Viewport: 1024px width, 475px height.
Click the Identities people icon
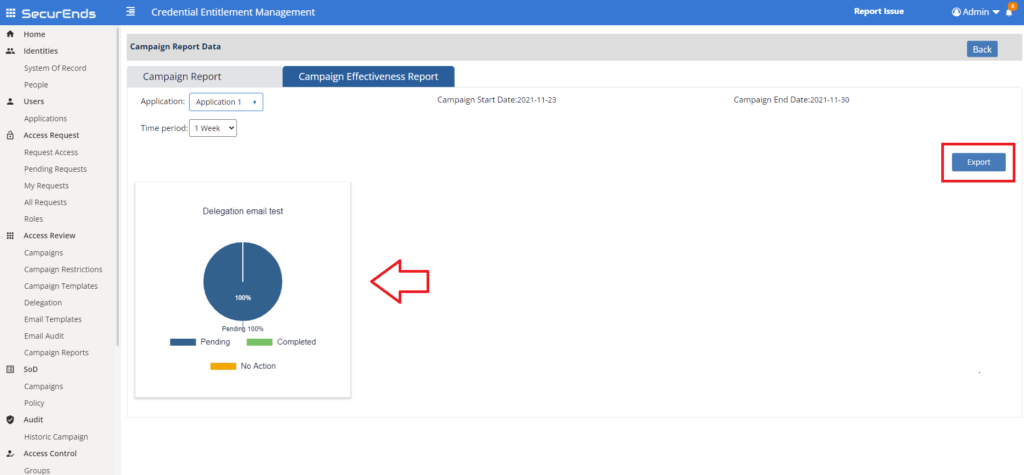click(10, 51)
